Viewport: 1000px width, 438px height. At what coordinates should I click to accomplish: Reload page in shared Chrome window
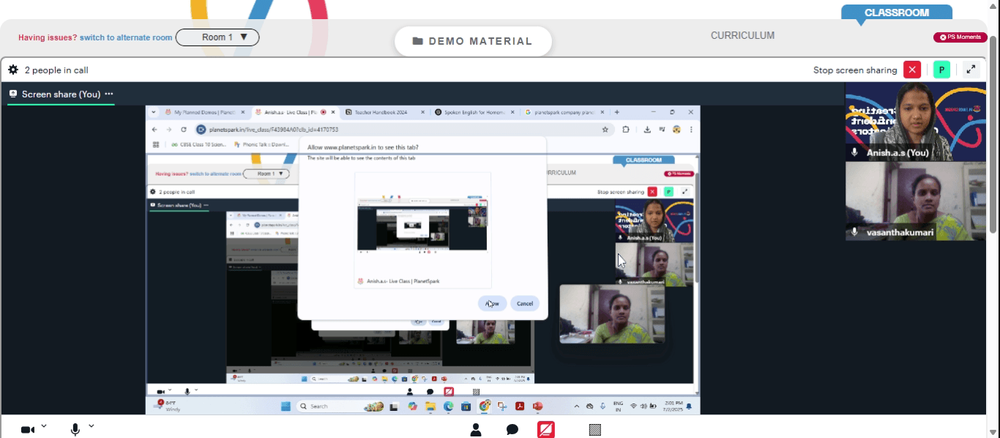pos(184,129)
